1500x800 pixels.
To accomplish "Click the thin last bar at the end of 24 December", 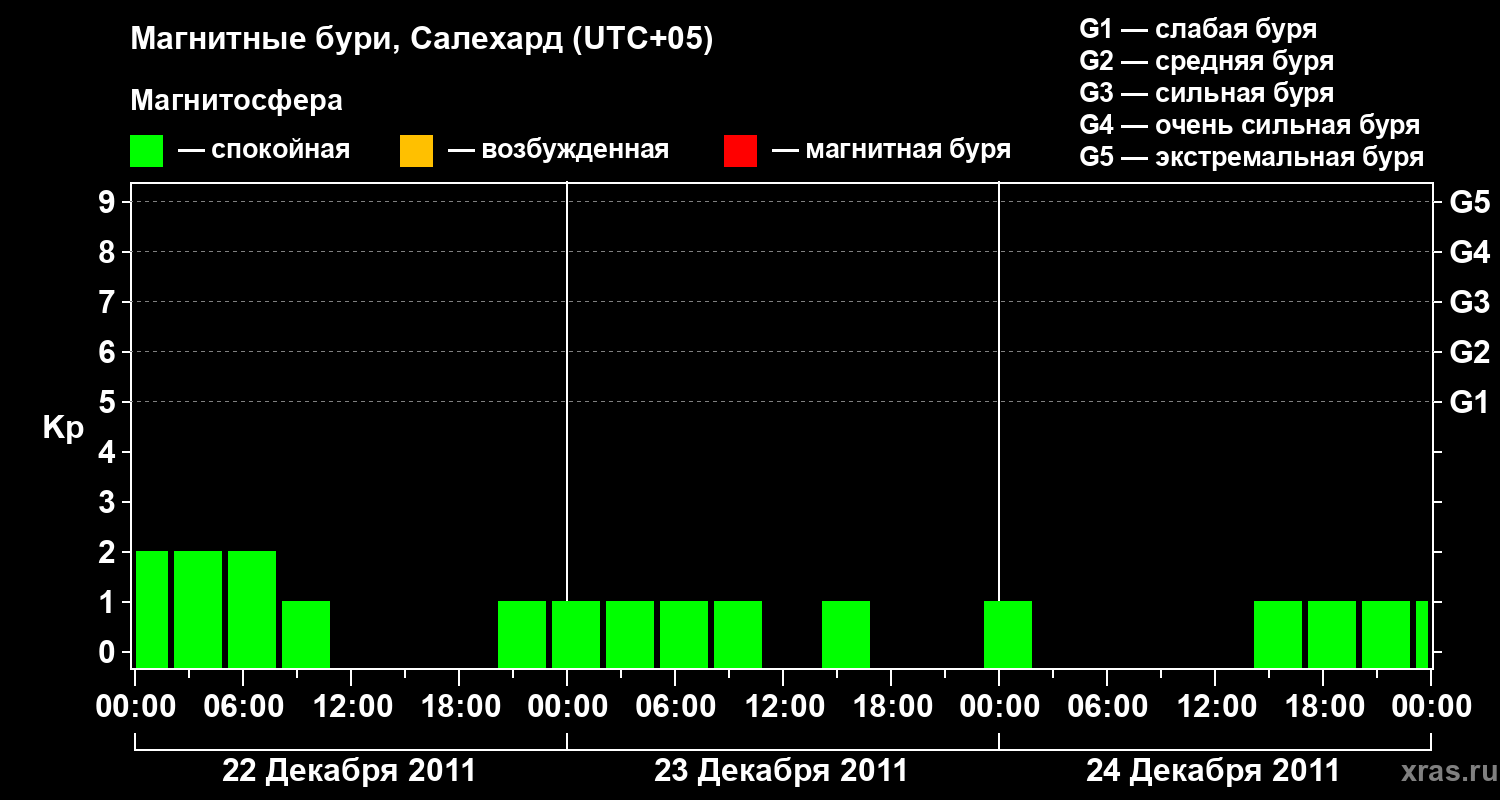I will (x=1422, y=634).
